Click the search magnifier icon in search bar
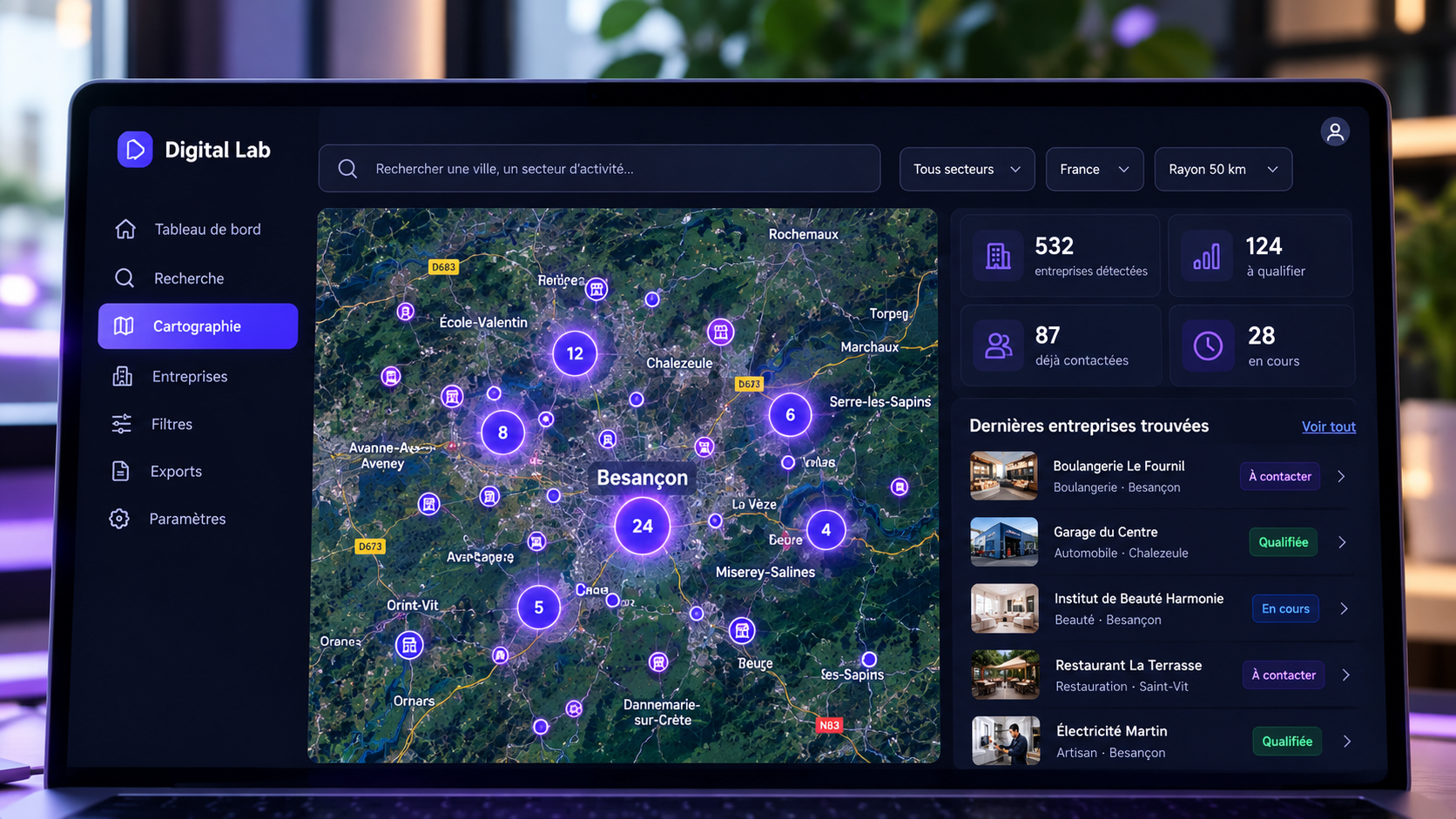This screenshot has height=819, width=1456. [x=347, y=169]
